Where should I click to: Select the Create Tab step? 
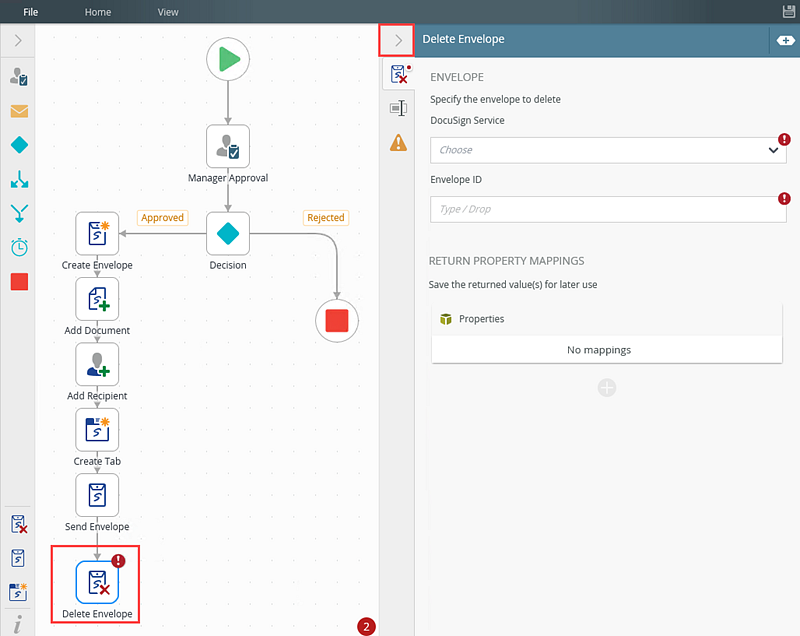coord(97,429)
